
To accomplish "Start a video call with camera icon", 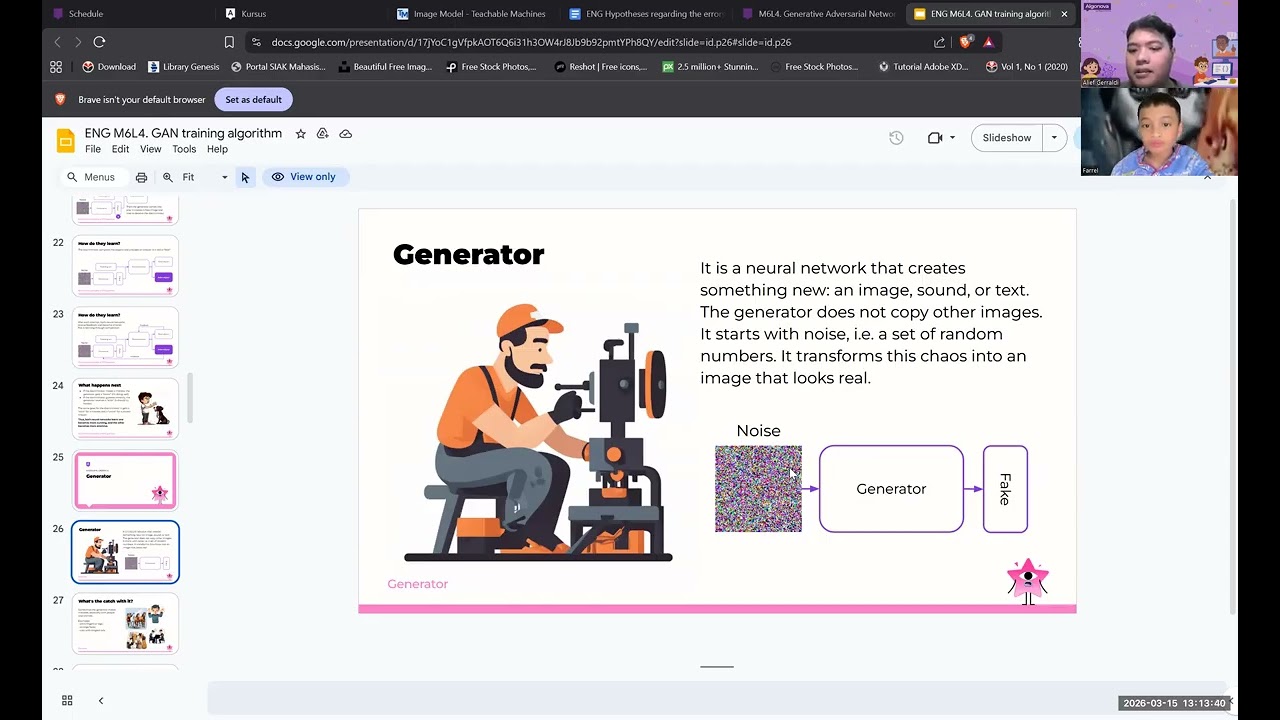I will coord(935,138).
